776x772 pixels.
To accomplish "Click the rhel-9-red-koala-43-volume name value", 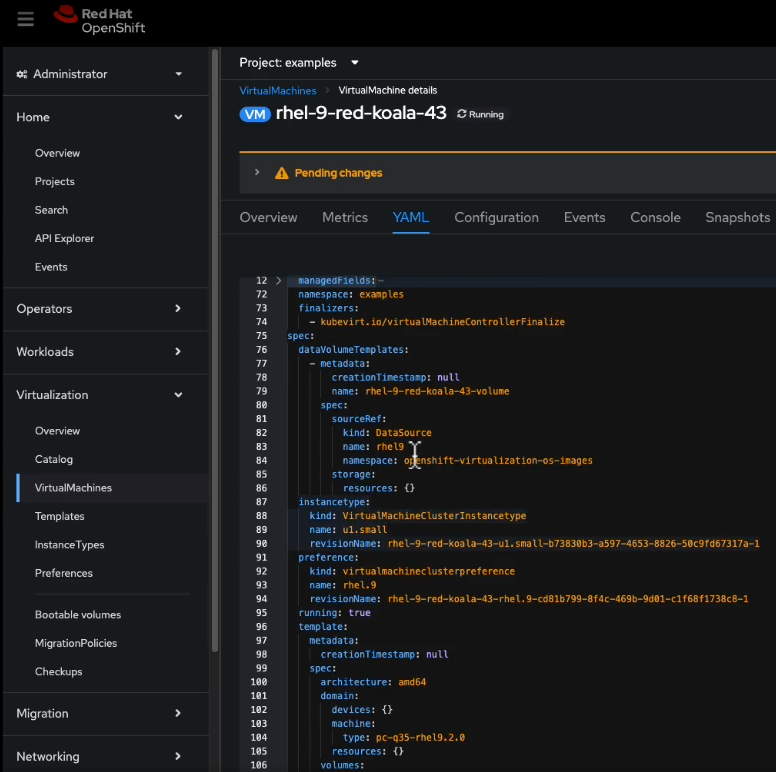I will pyautogui.click(x=437, y=391).
